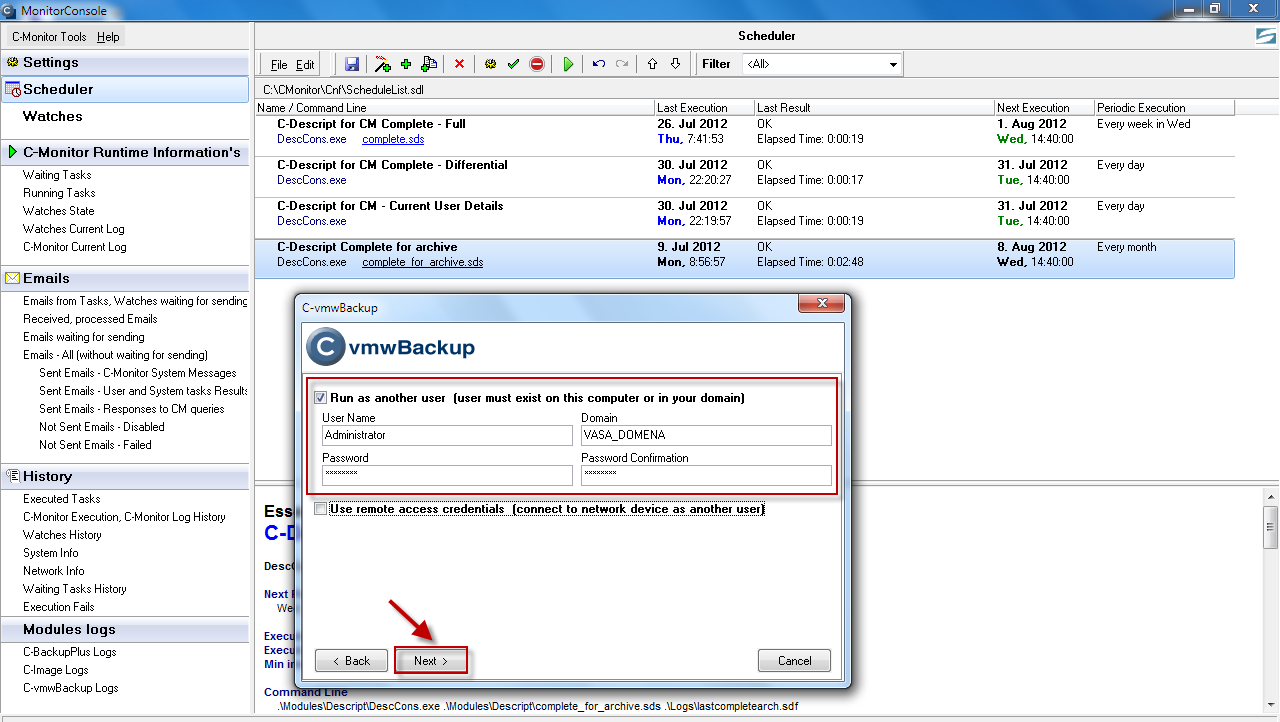This screenshot has width=1280, height=722.
Task: Select C-Monitor Runtime Information's header
Action: (125, 152)
